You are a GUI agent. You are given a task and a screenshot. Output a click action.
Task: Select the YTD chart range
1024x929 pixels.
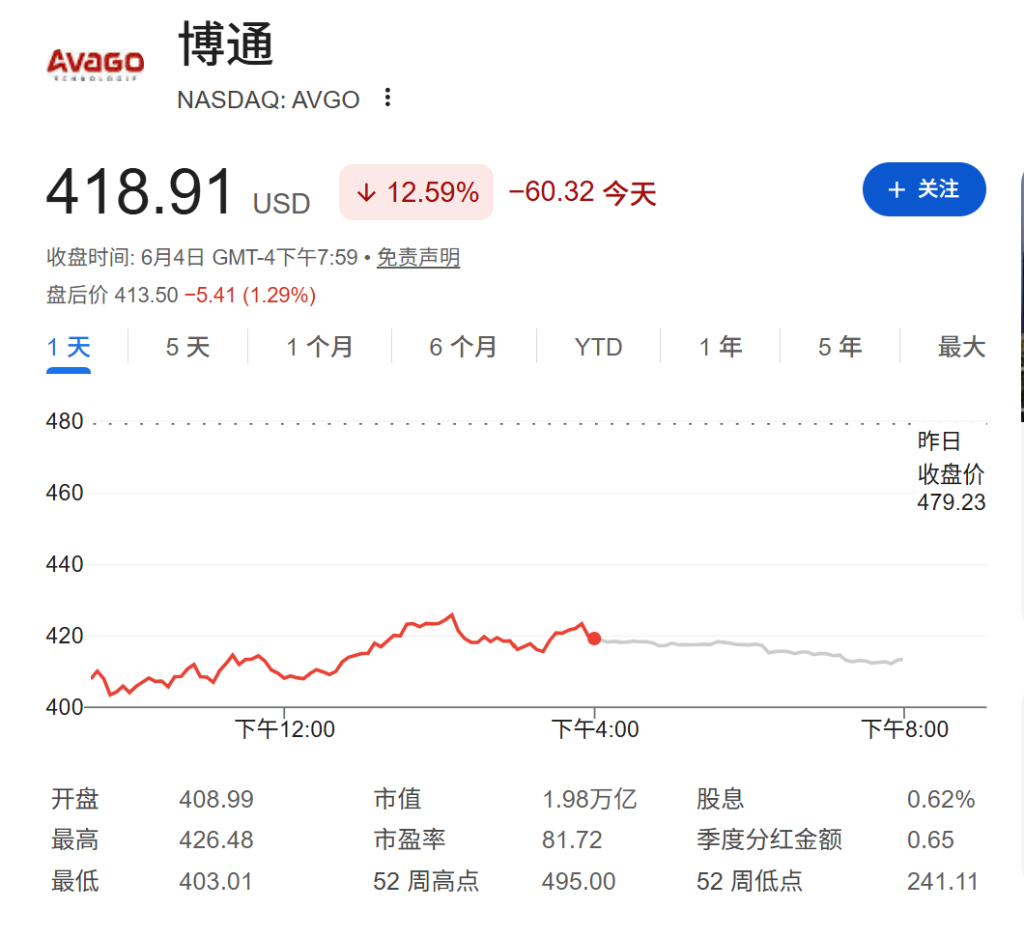click(598, 347)
